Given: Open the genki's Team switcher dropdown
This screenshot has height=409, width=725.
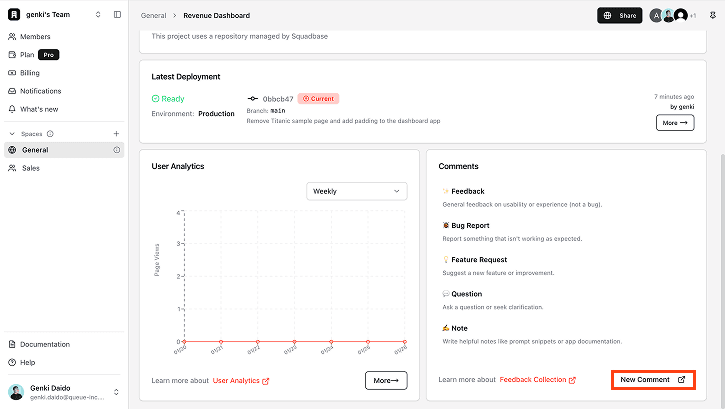Looking at the screenshot, I should (x=97, y=15).
